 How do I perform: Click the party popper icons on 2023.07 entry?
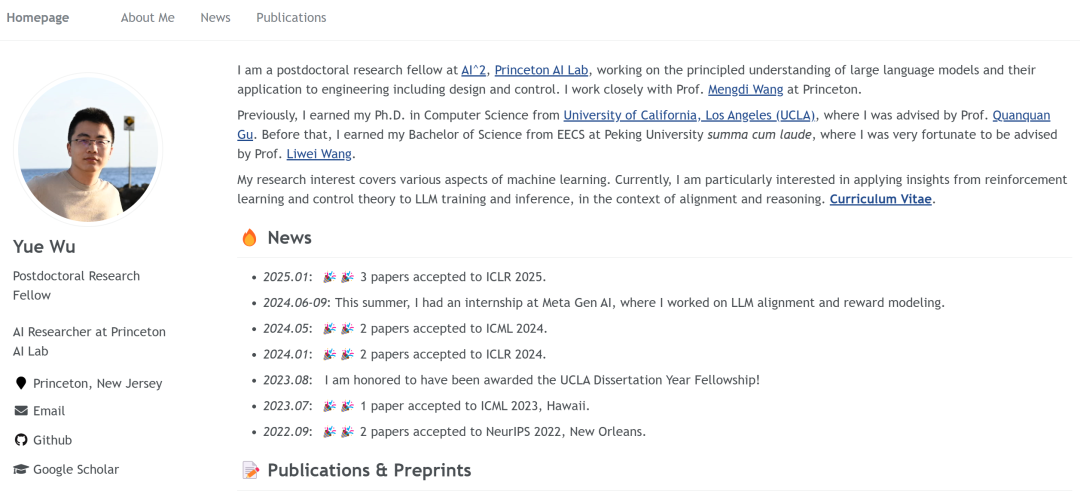click(x=338, y=406)
